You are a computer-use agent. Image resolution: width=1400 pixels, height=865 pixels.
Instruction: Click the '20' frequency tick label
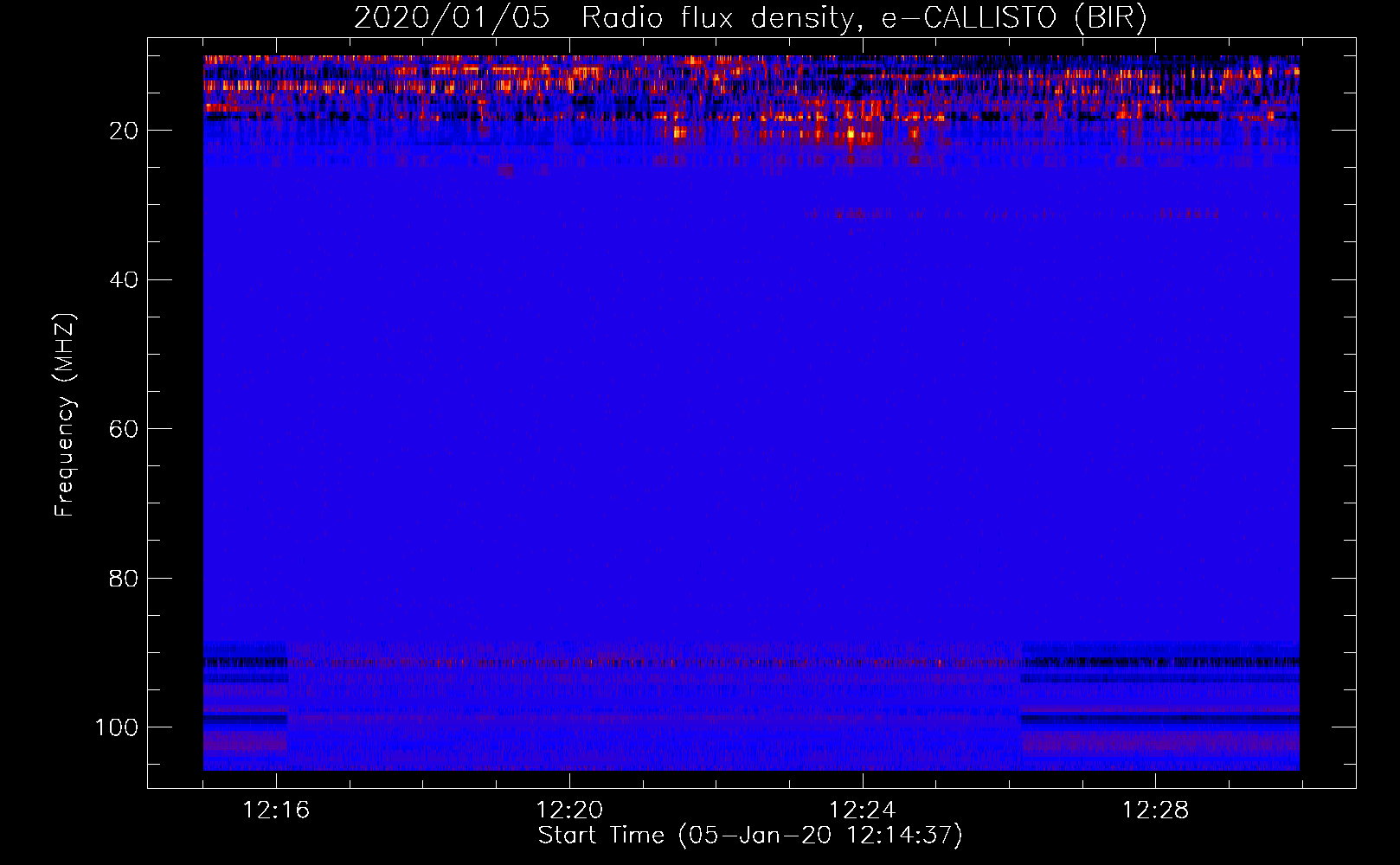[124, 131]
